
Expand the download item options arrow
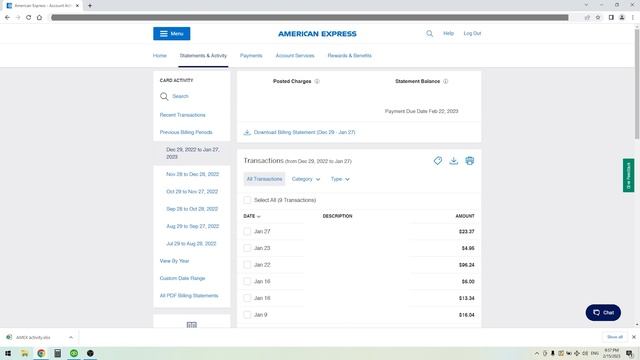click(71, 338)
